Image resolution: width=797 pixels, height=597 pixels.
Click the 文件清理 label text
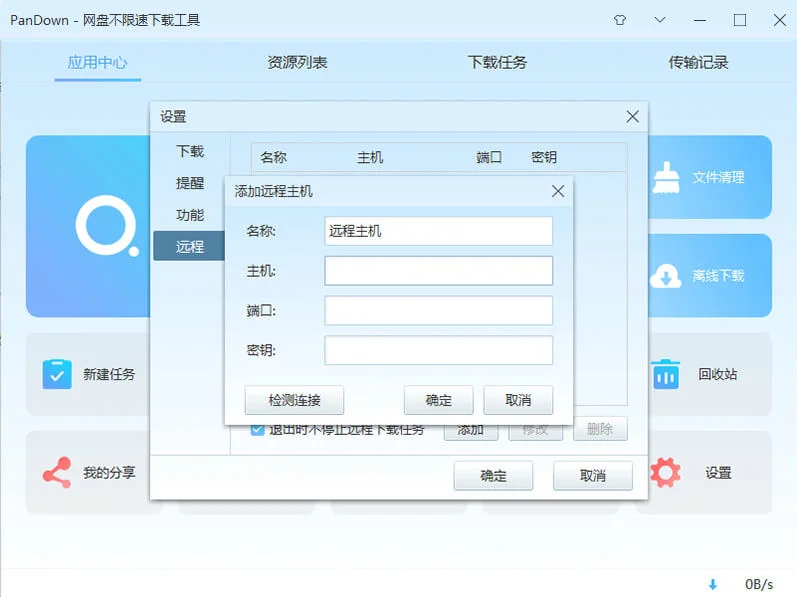(718, 177)
